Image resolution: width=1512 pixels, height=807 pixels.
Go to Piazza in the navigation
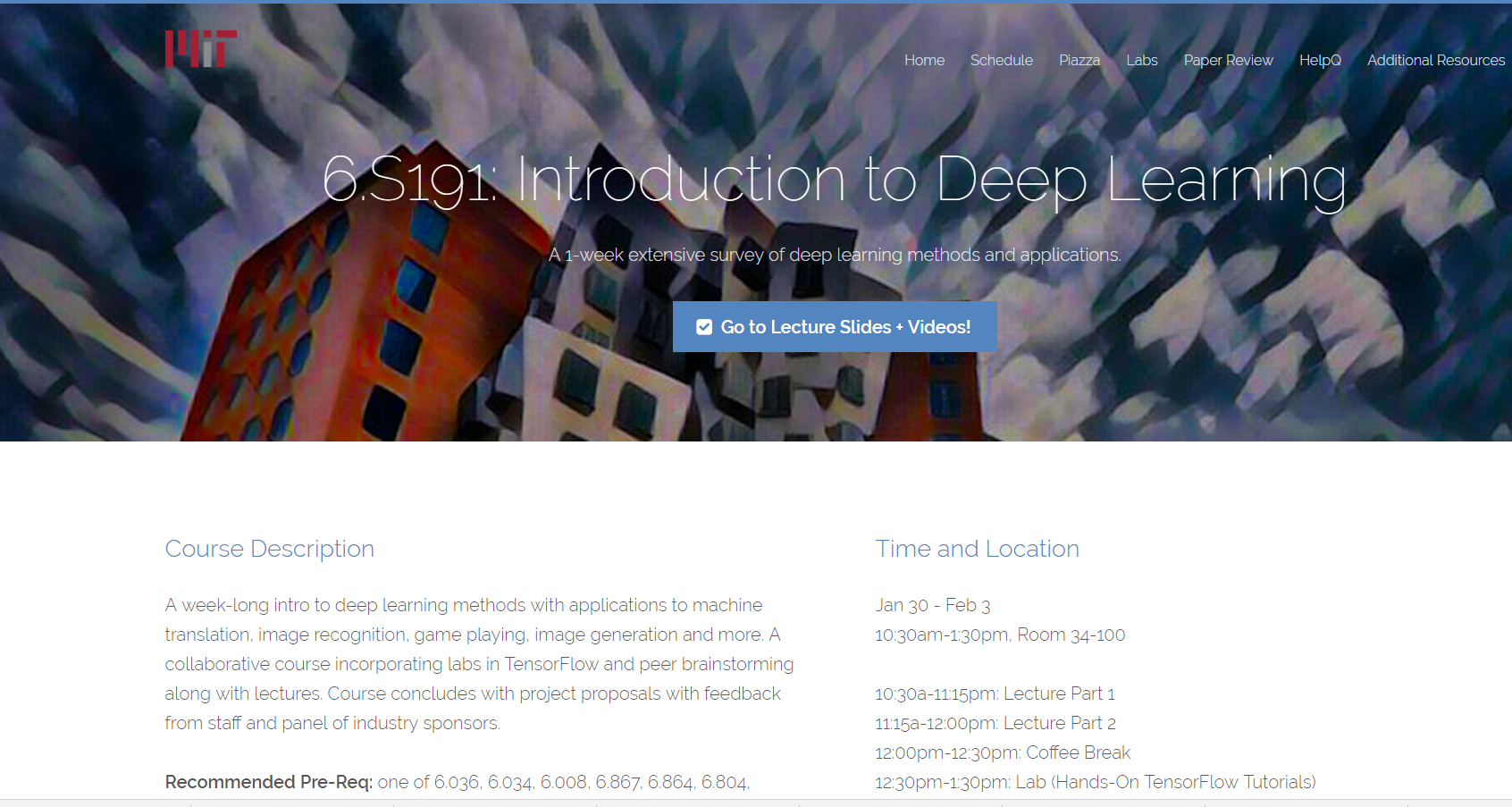[1079, 60]
